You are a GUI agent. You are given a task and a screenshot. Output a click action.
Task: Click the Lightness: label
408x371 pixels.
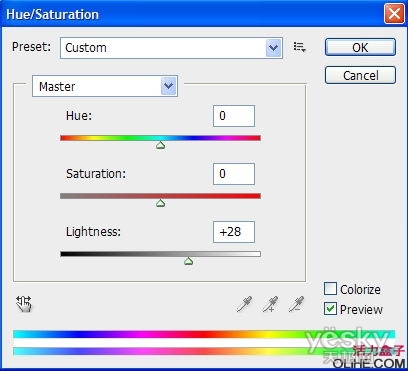coord(93,232)
